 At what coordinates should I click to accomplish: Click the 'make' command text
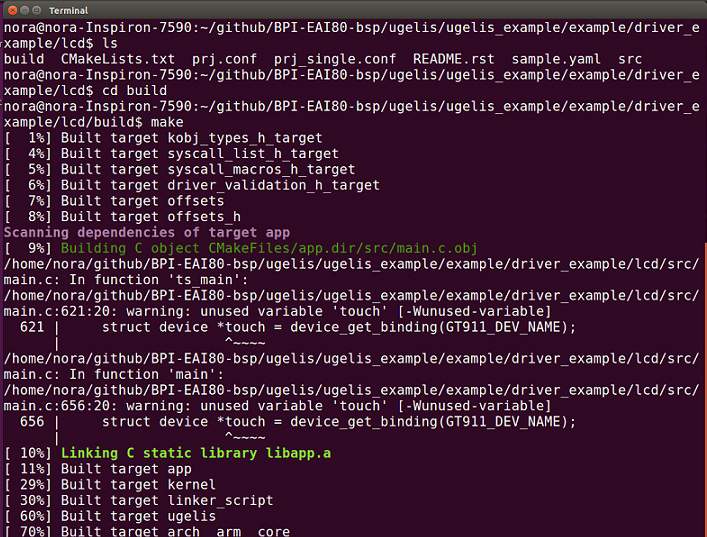(x=167, y=122)
